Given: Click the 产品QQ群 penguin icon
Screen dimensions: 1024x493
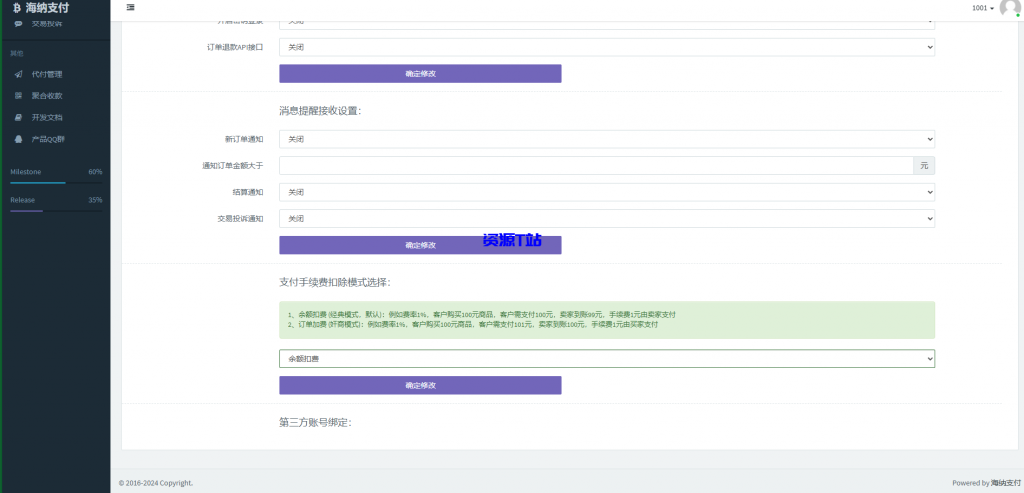Looking at the screenshot, I should [x=18, y=139].
